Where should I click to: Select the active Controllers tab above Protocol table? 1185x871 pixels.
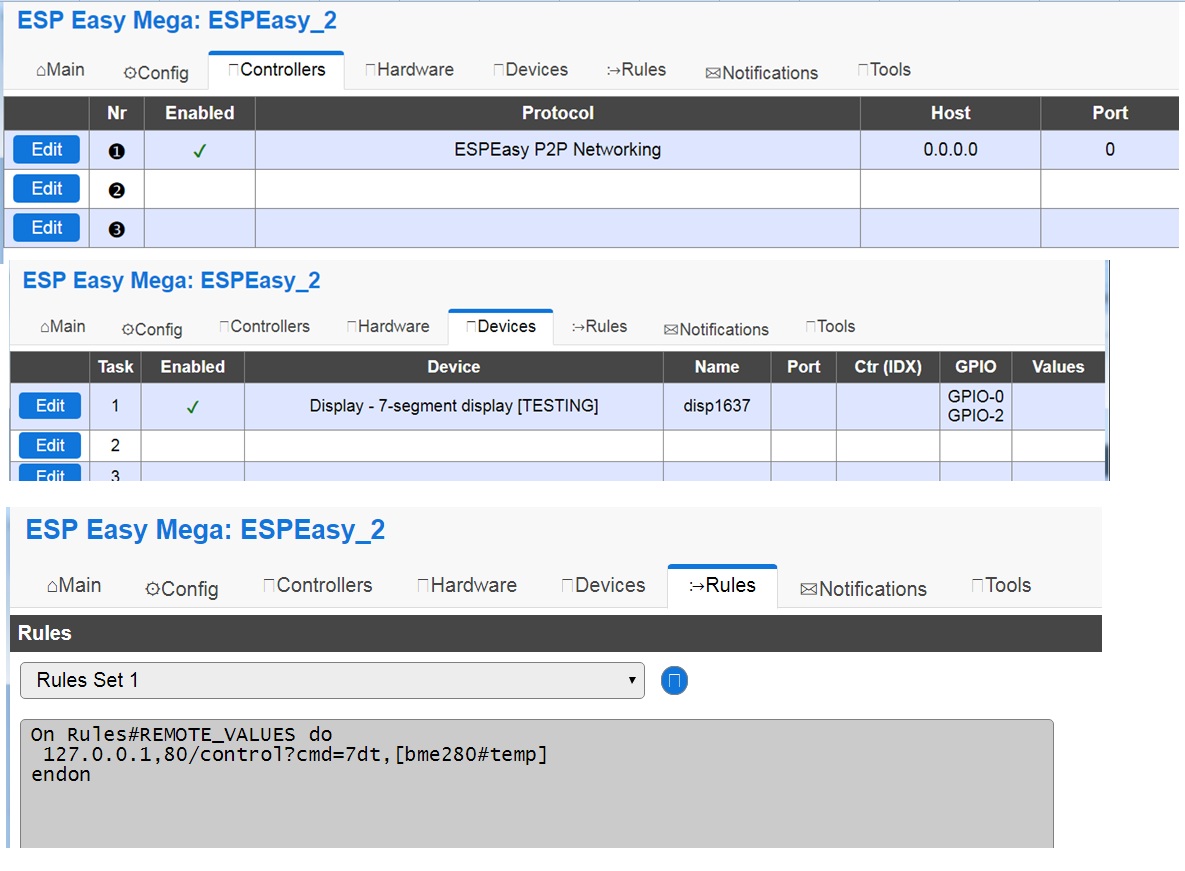277,70
